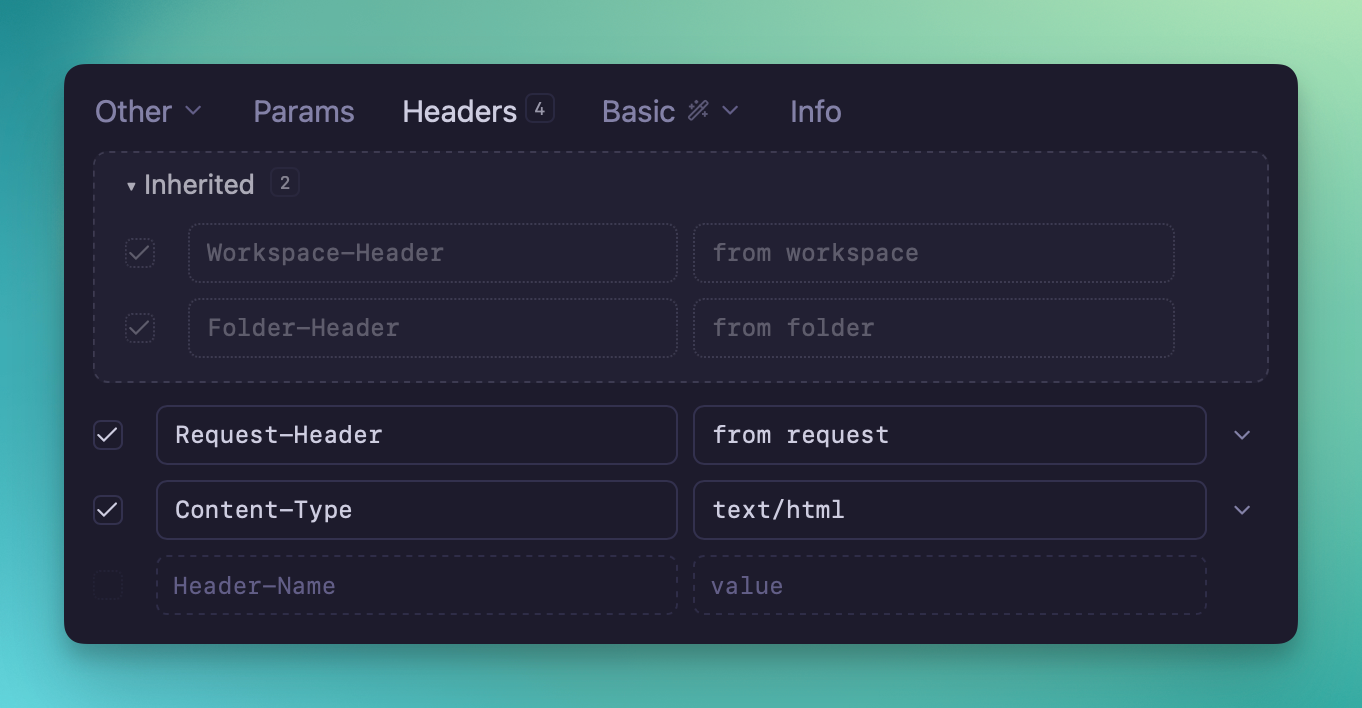
Task: Disable the Content-Type header checkbox
Action: point(108,510)
